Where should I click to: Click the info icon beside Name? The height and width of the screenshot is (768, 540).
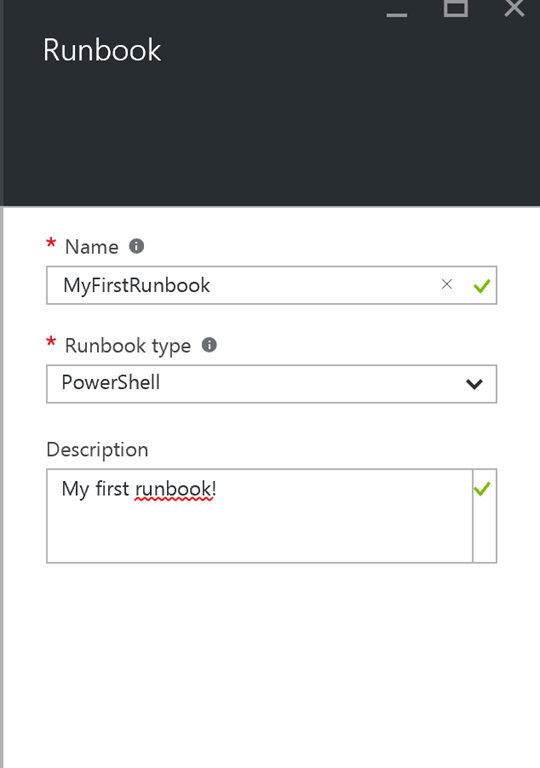click(x=136, y=246)
